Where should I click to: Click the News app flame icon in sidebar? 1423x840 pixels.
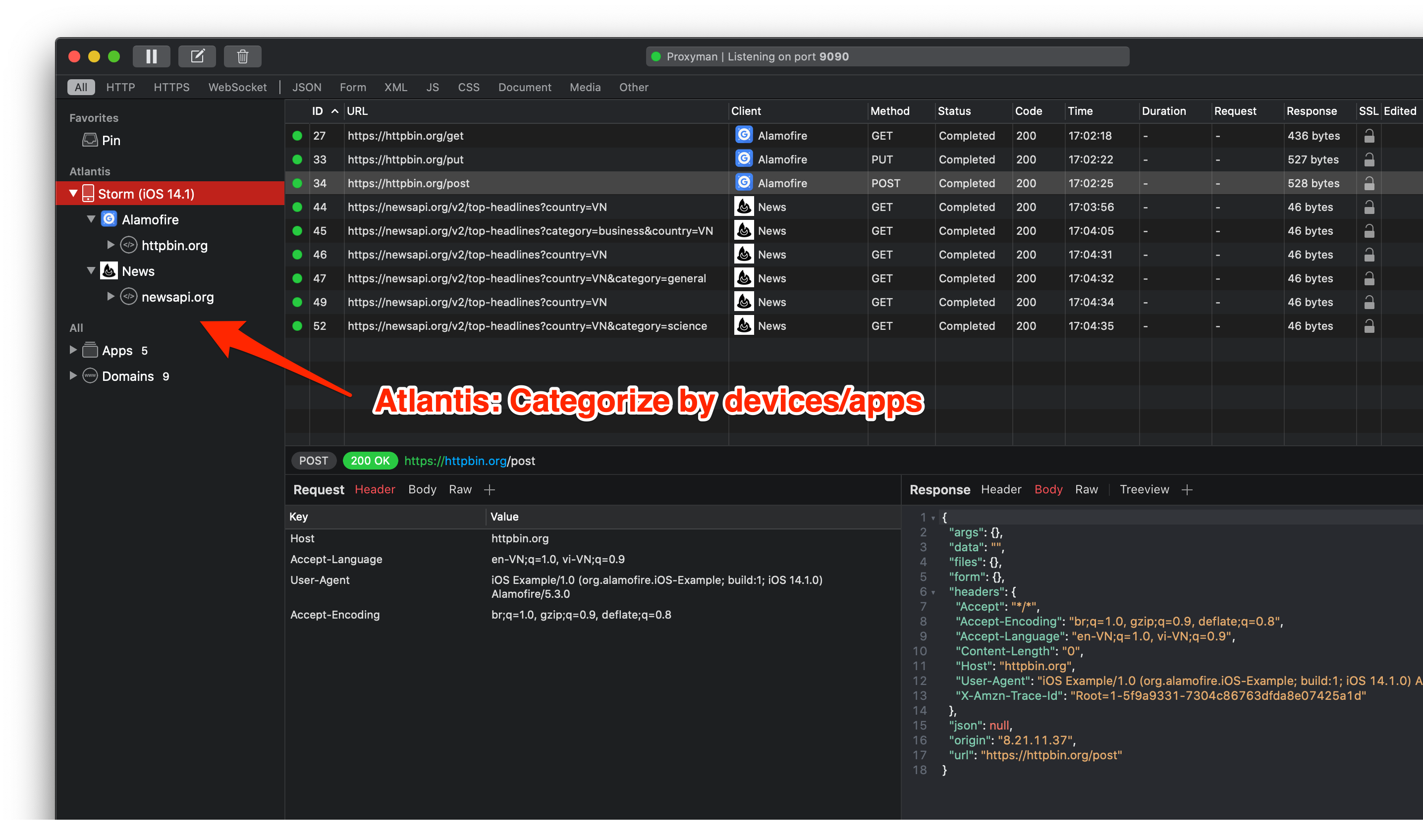point(109,270)
